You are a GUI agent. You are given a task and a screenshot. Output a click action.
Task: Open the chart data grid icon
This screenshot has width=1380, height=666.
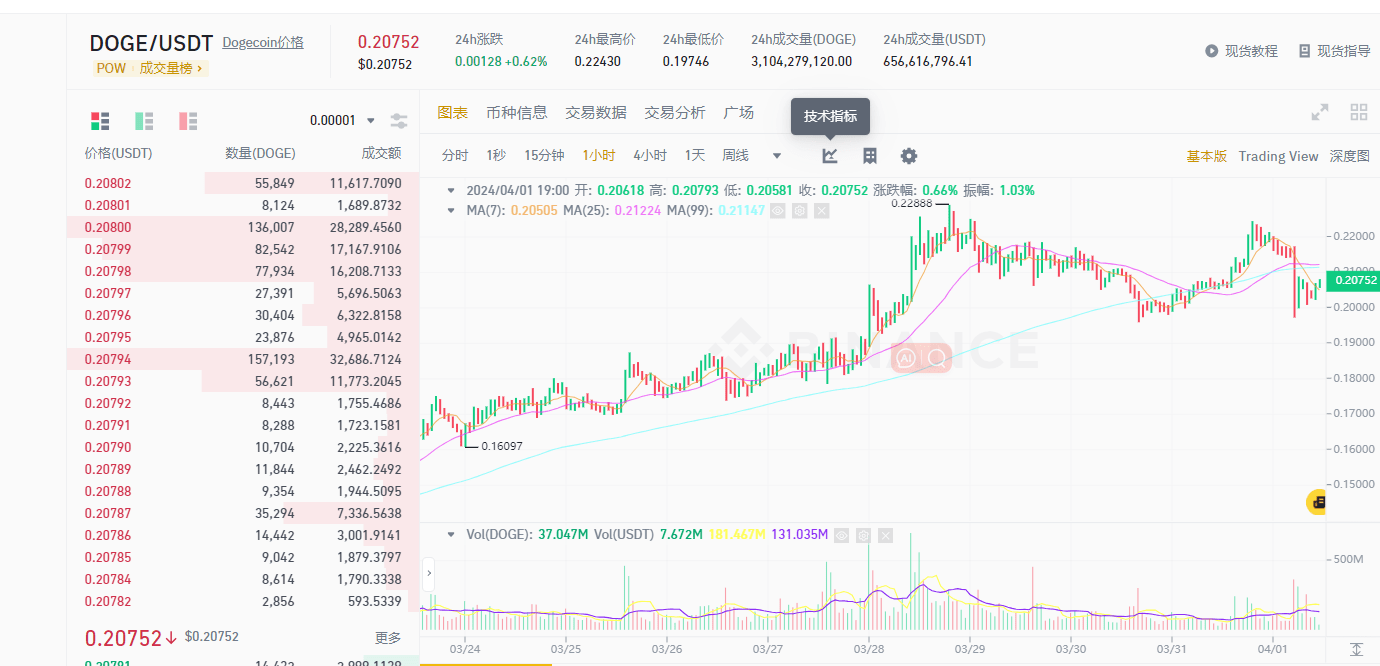(868, 155)
